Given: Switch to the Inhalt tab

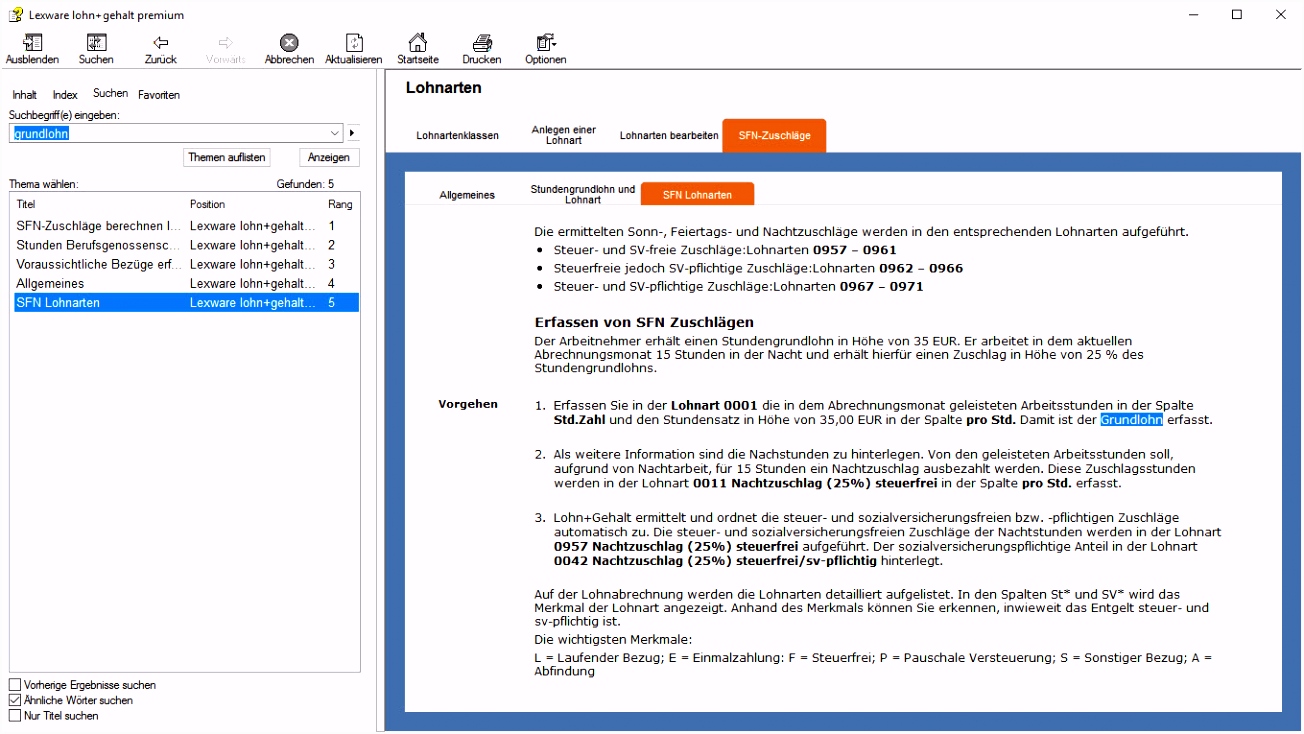Looking at the screenshot, I should point(24,95).
